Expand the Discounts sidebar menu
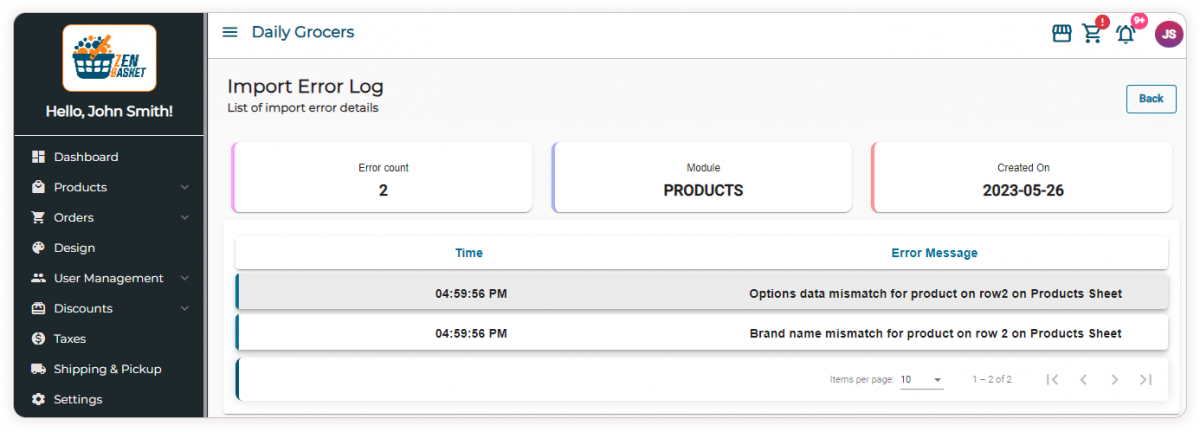 (109, 308)
